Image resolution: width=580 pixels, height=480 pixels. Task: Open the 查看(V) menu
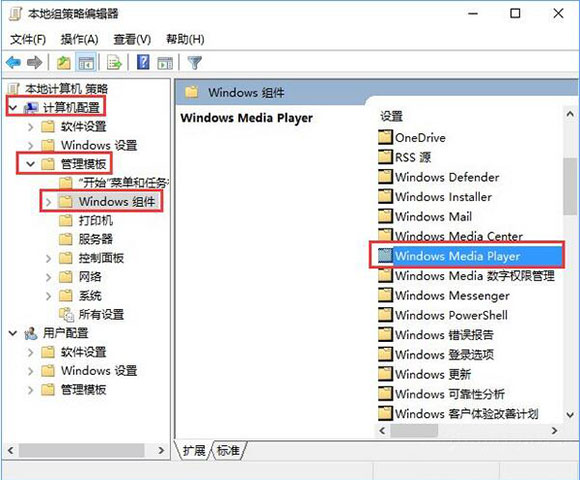tap(132, 39)
